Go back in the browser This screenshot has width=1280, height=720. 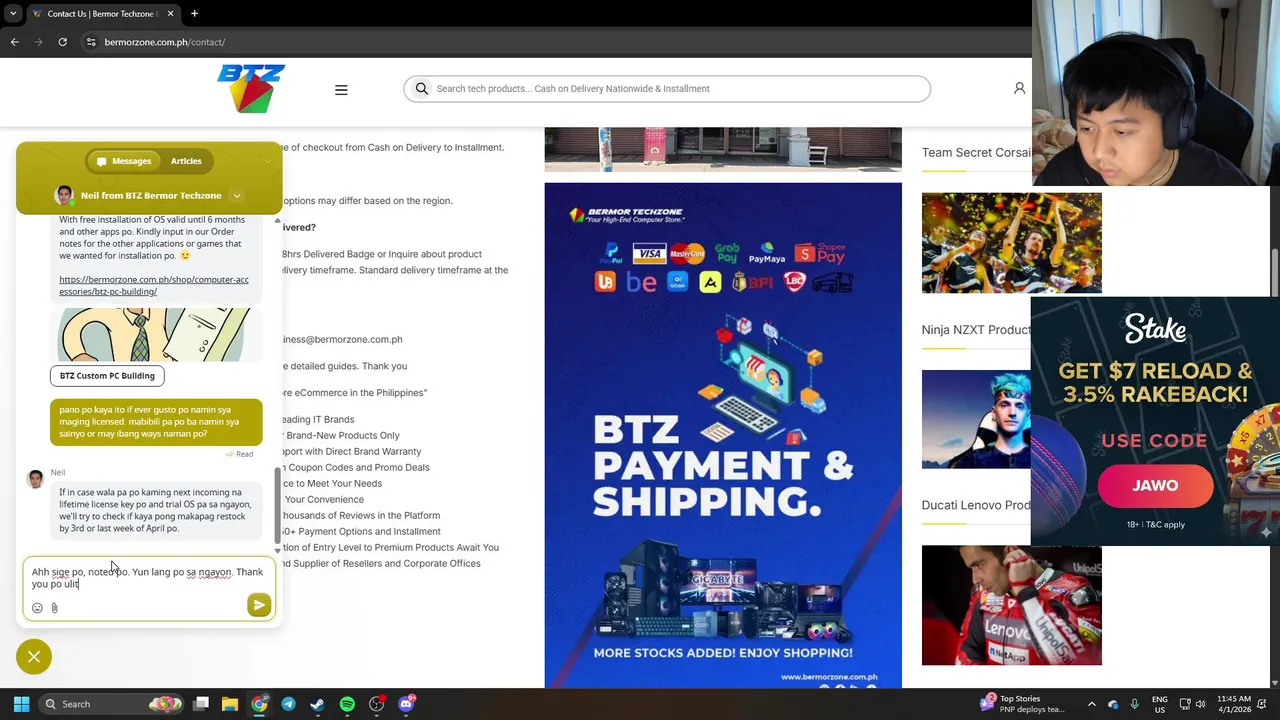click(x=14, y=42)
